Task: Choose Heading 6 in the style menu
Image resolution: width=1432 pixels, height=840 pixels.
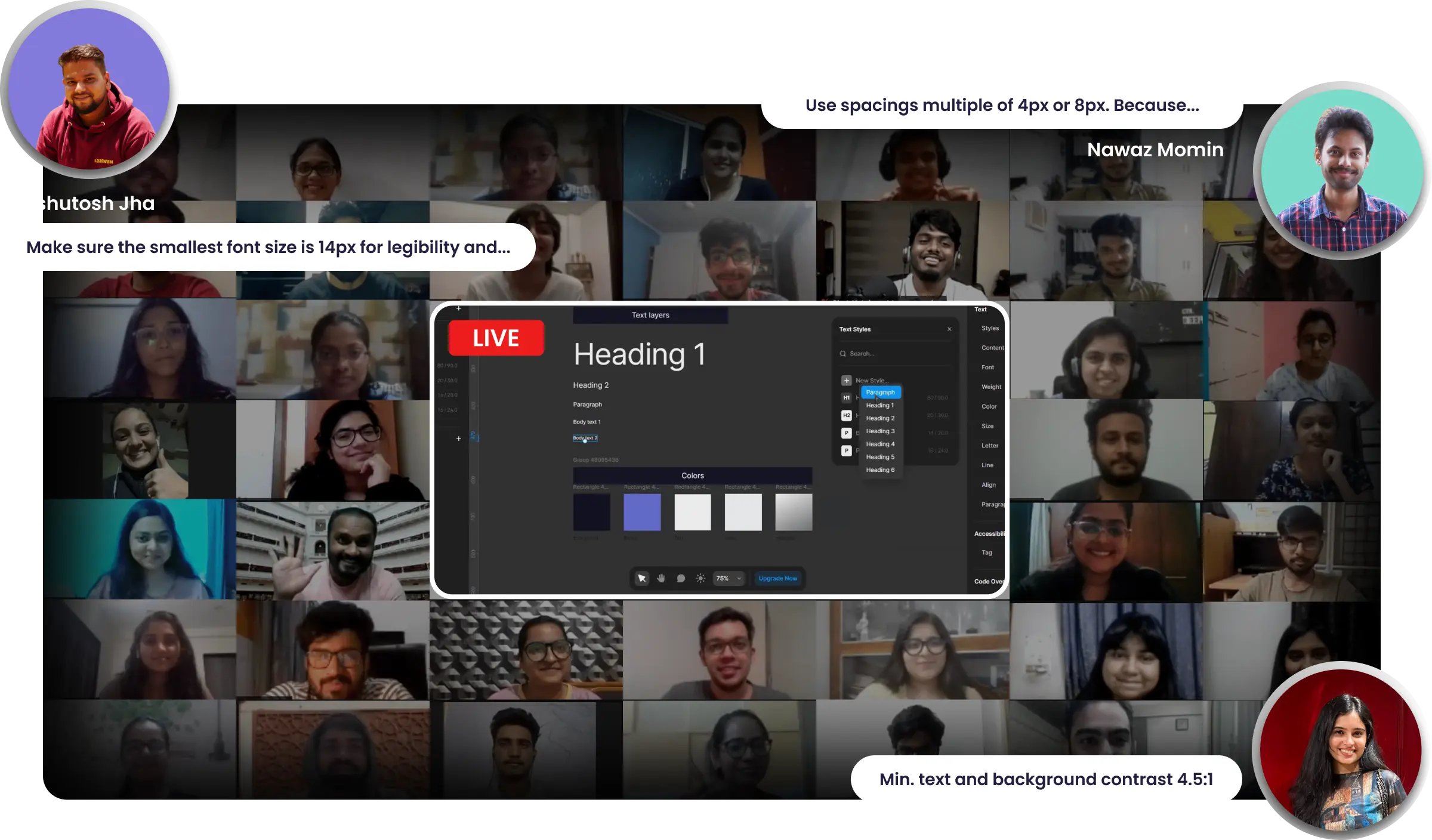Action: coord(880,470)
